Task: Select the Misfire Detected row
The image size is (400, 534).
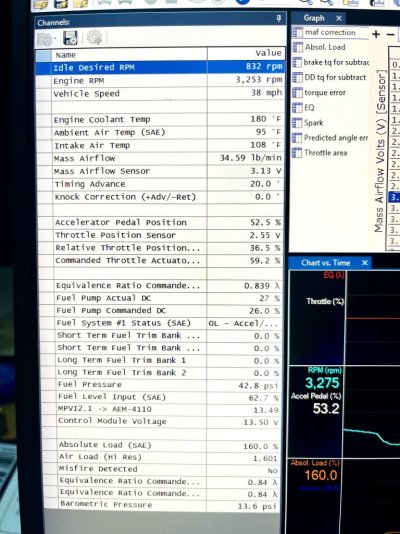Action: (x=161, y=469)
